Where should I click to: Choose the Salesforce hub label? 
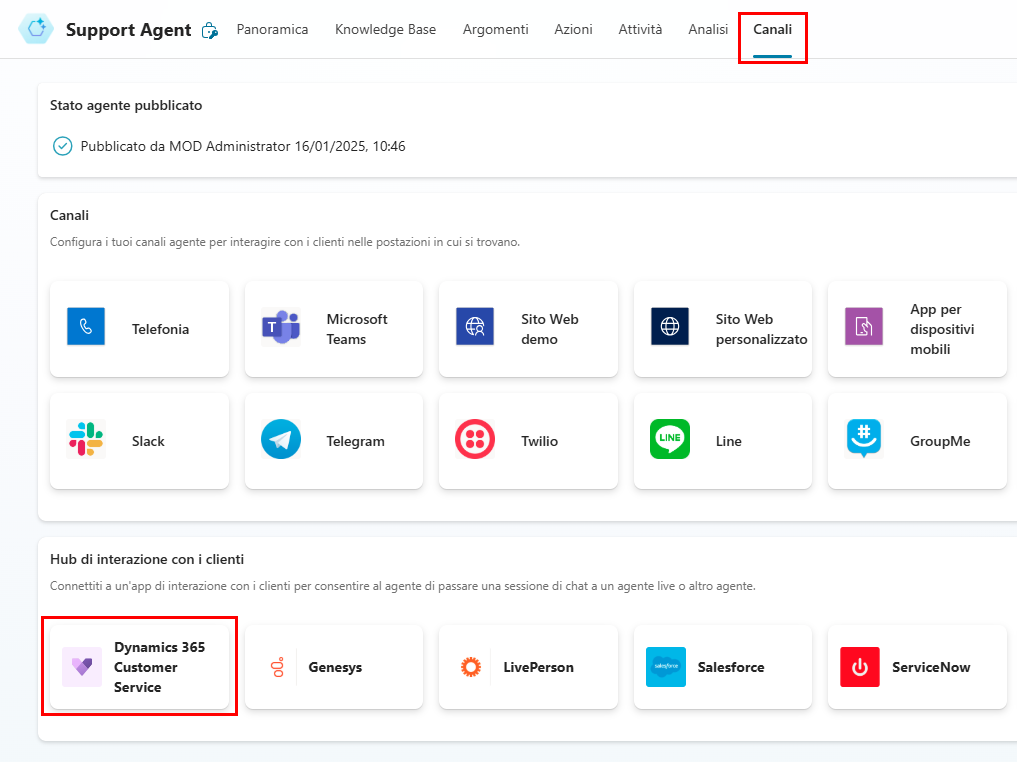731,667
